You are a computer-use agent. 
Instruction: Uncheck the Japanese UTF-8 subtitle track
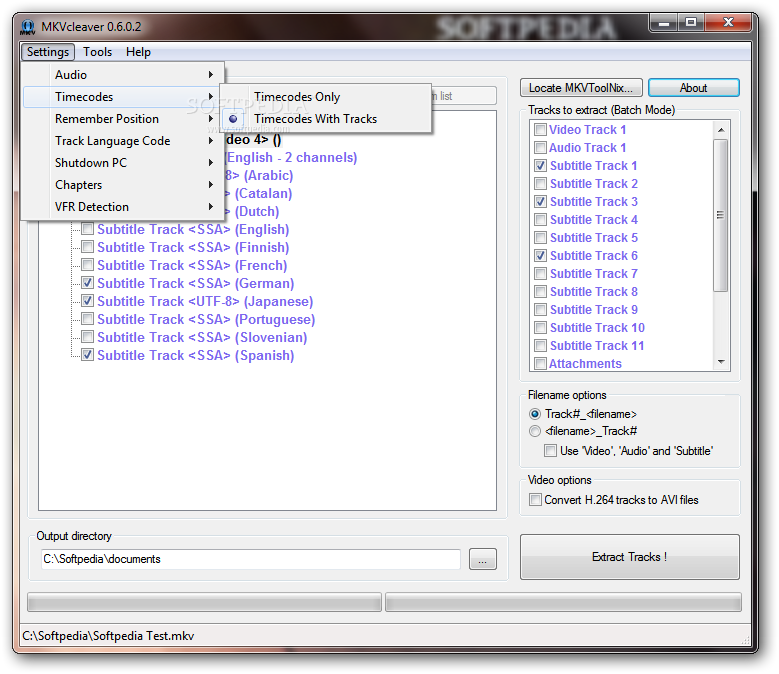coord(87,301)
